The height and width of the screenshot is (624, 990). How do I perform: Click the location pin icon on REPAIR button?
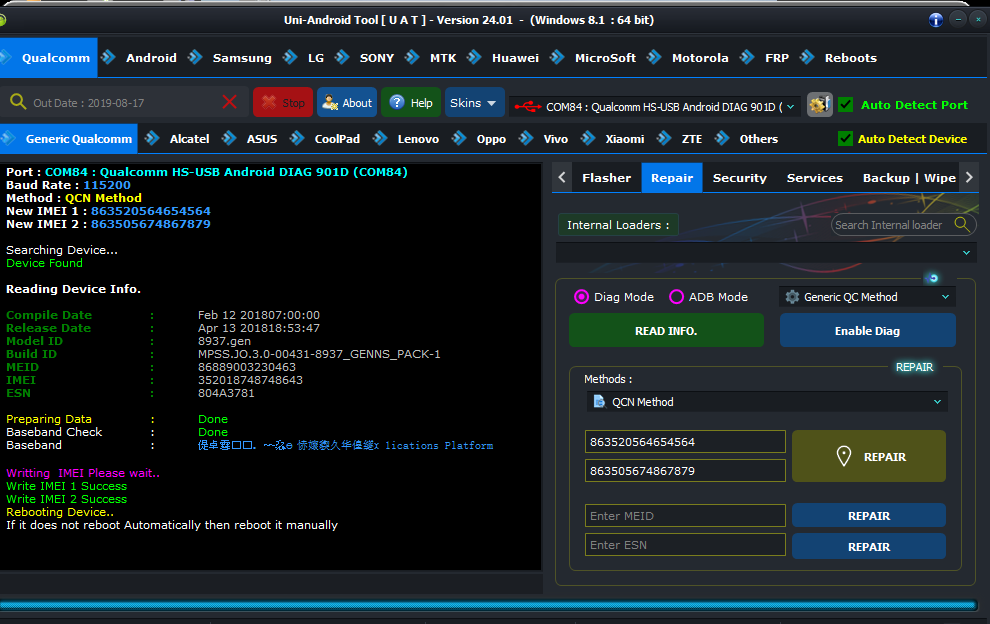844,456
